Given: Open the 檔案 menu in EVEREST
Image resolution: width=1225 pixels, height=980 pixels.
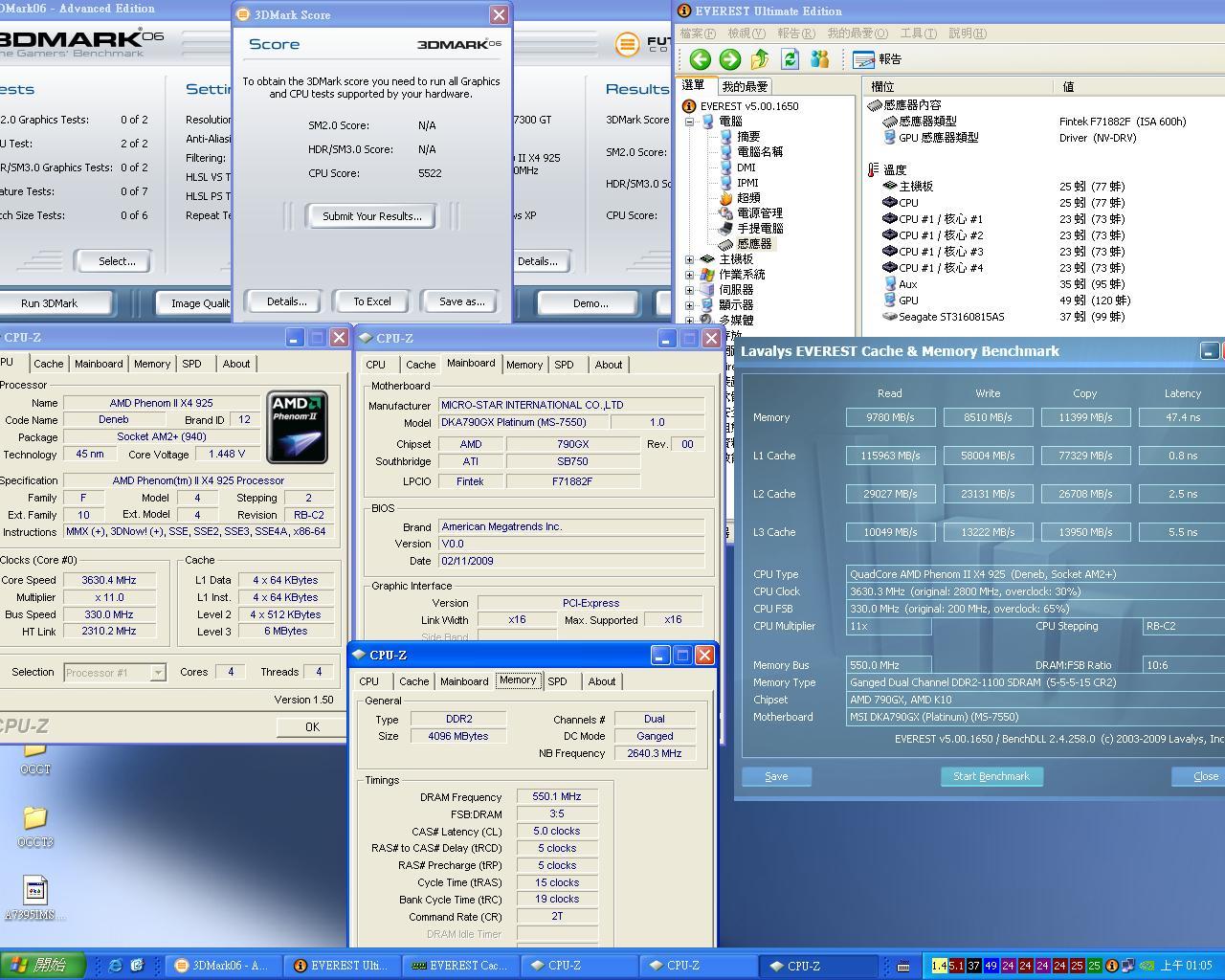Looking at the screenshot, I should [x=697, y=33].
